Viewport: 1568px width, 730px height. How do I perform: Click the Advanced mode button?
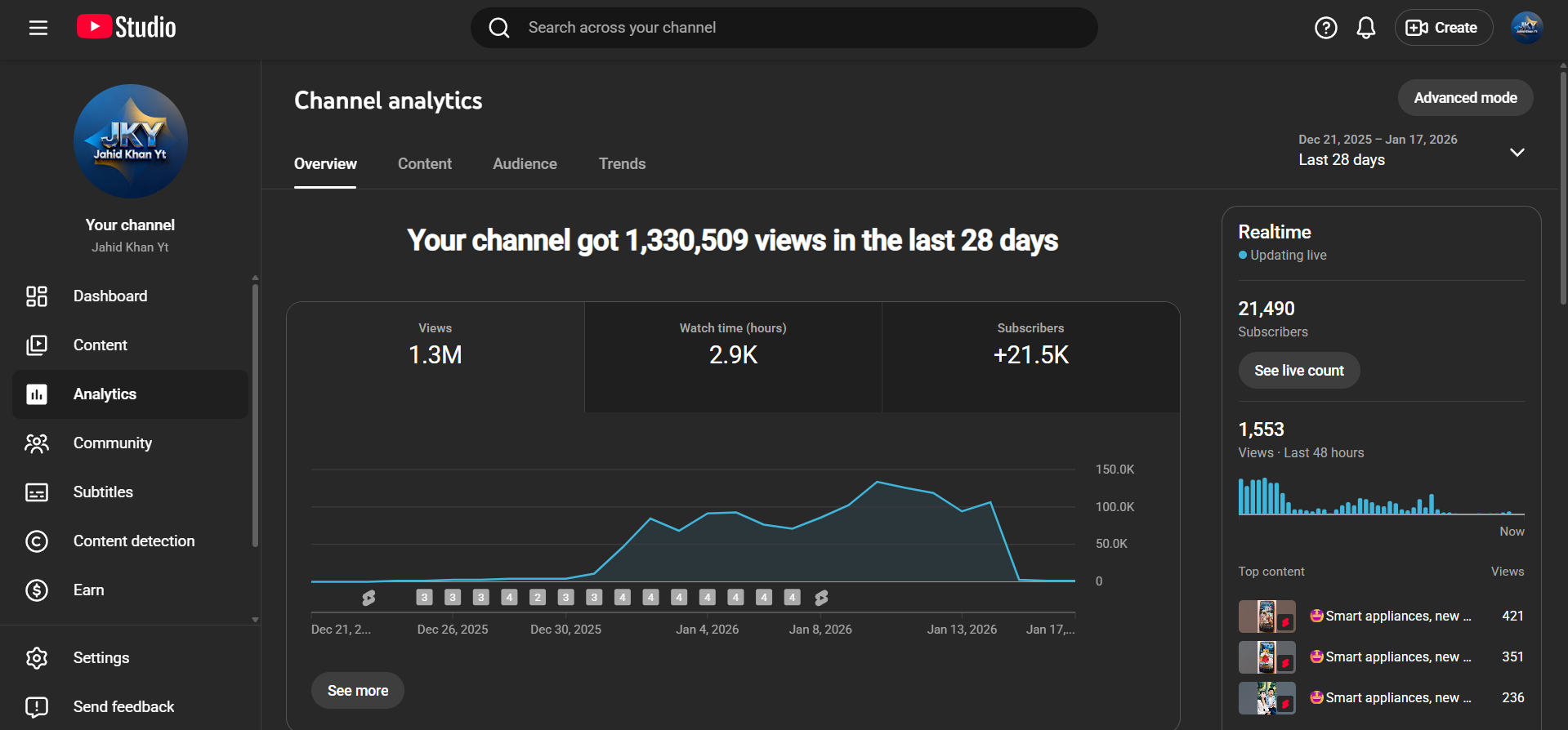[x=1464, y=98]
